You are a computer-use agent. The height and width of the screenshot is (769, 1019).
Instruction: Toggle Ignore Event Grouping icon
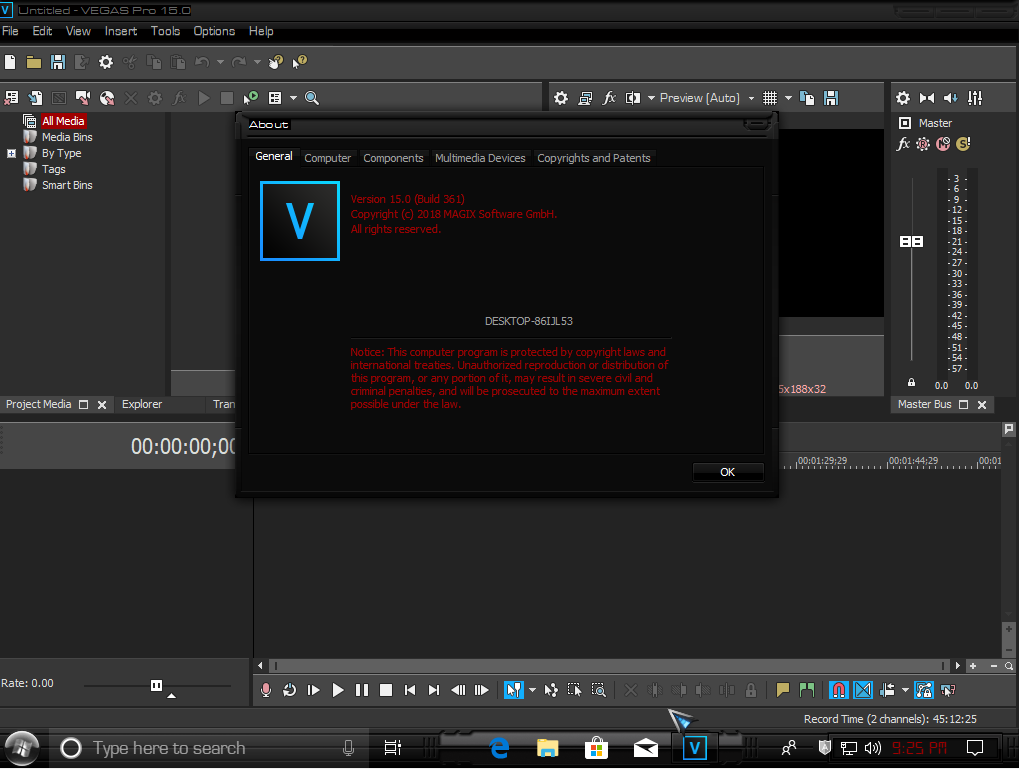(948, 690)
